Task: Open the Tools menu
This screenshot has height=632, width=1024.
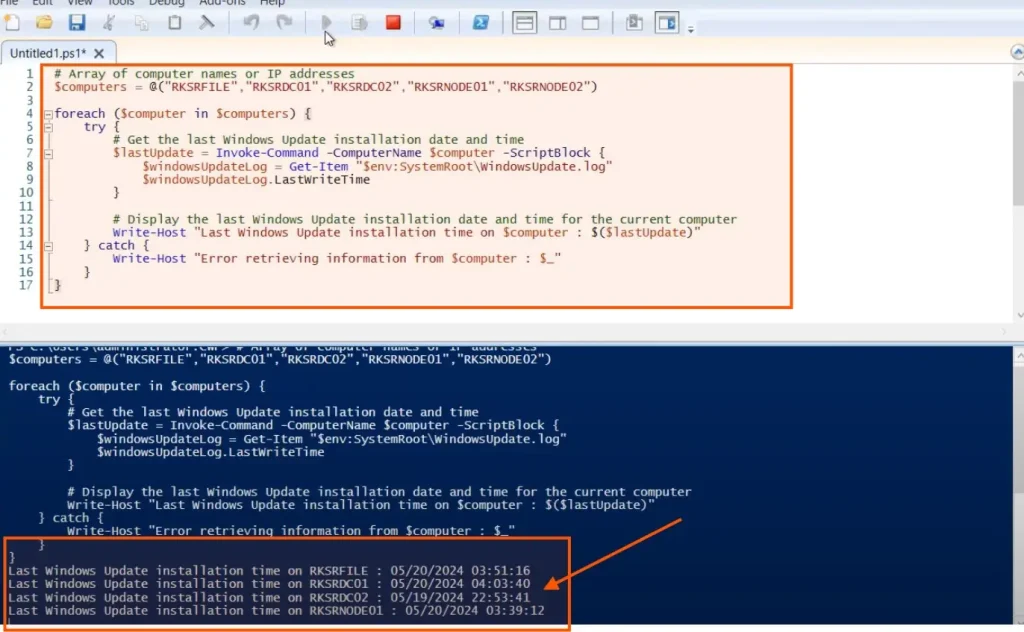Action: click(x=121, y=3)
